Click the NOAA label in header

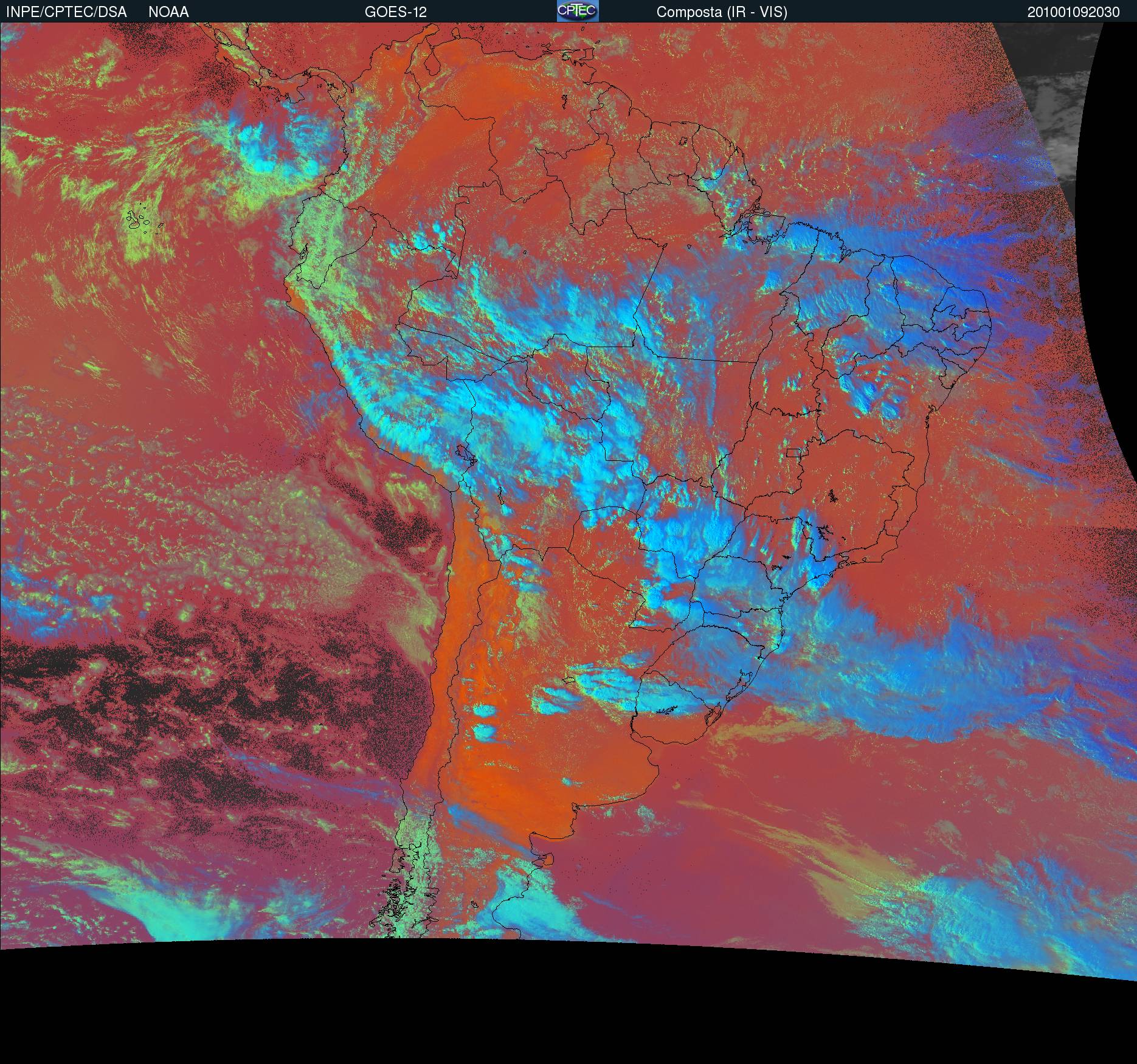pyautogui.click(x=168, y=12)
